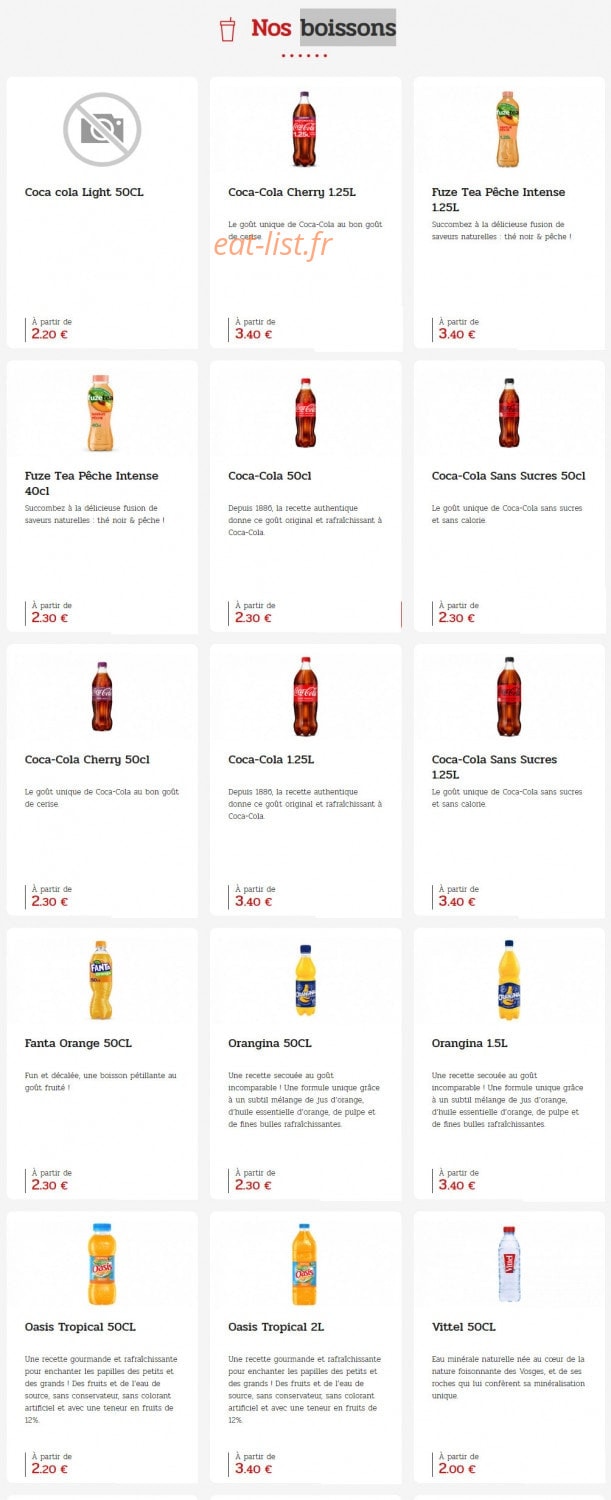The width and height of the screenshot is (611, 1500).
Task: Click the Coca-Cola Sans Sucres 1.25L bottle image
Action: pos(509,696)
